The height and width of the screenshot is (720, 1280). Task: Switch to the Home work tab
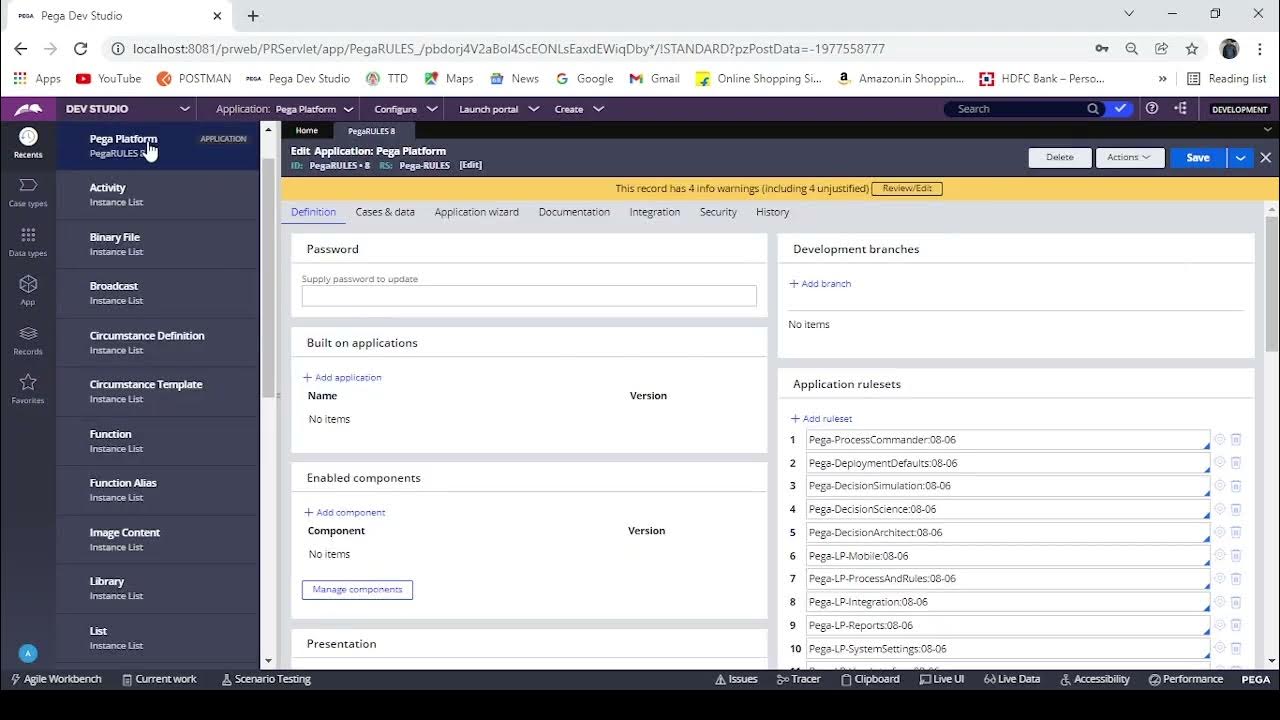[307, 130]
